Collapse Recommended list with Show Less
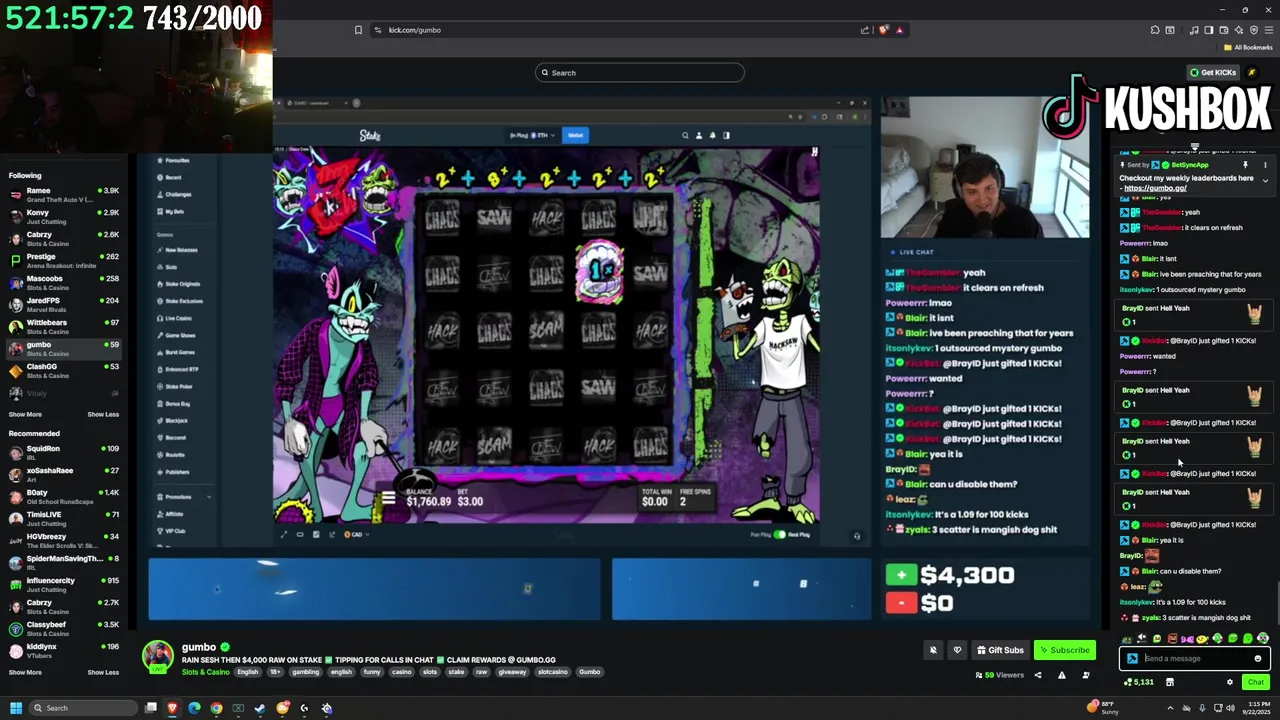 coord(103,672)
